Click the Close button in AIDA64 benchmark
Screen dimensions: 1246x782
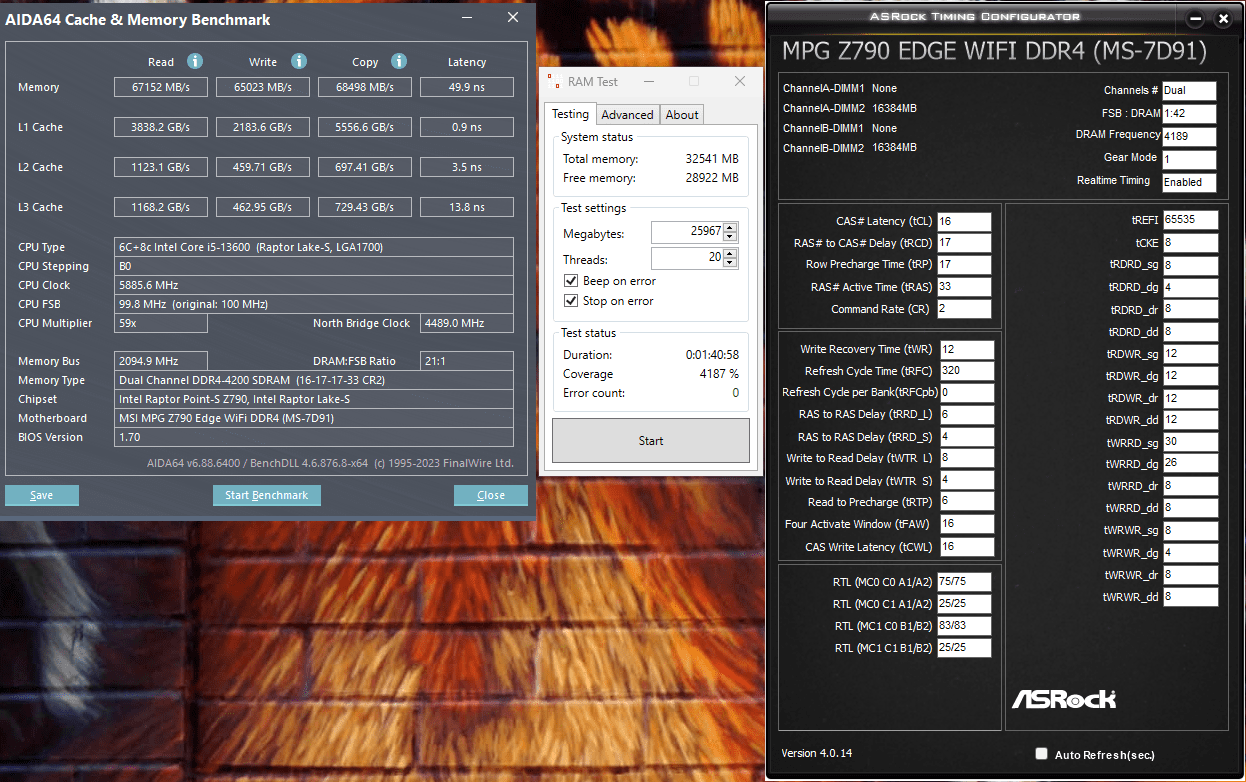click(x=491, y=495)
